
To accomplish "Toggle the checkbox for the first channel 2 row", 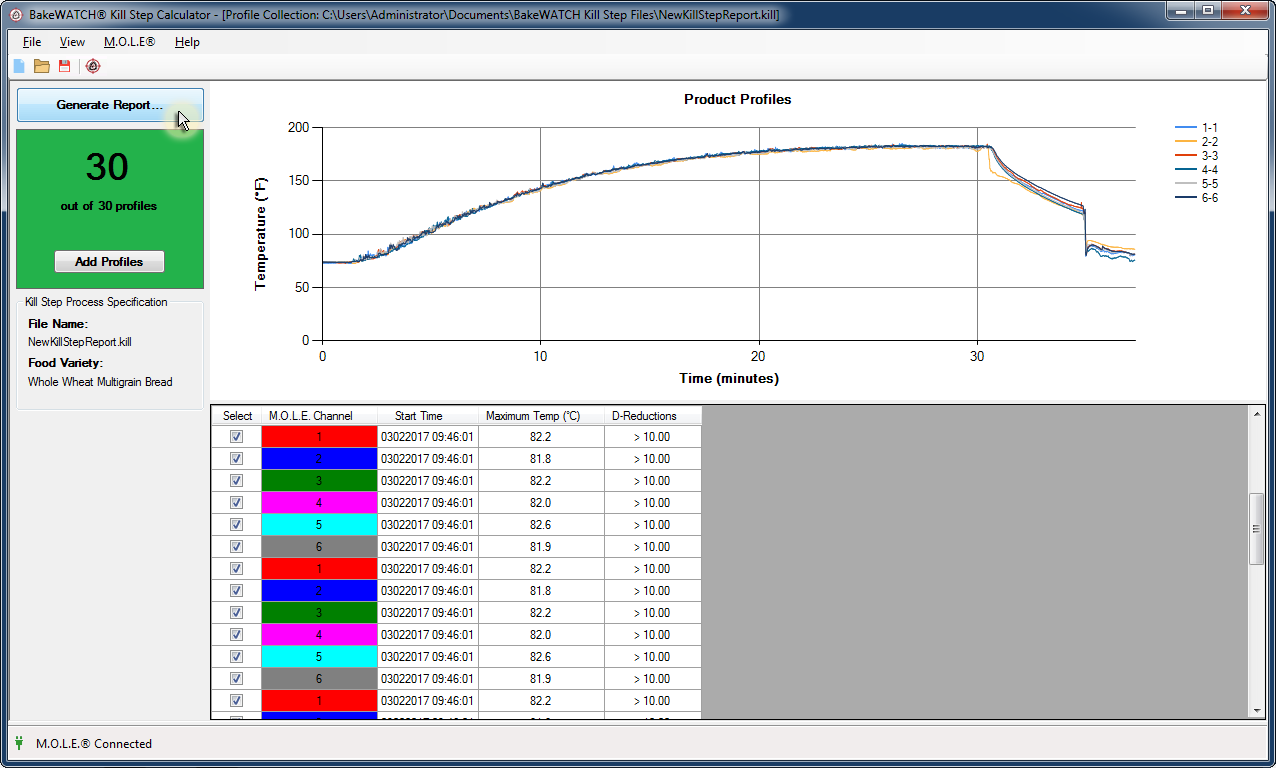I will [x=237, y=459].
